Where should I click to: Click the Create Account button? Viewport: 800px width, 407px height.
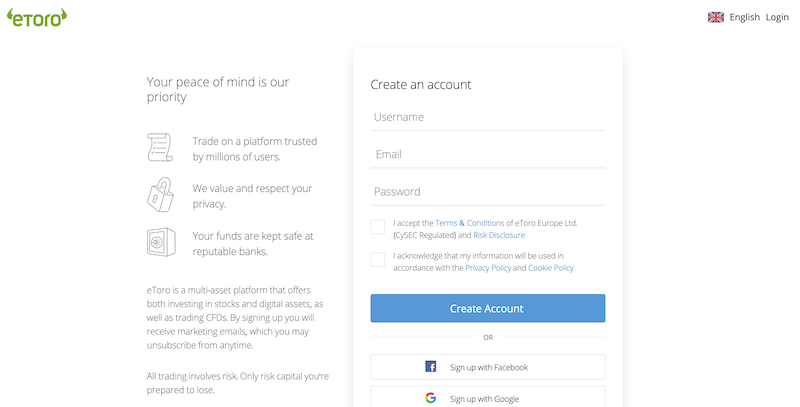tap(488, 308)
